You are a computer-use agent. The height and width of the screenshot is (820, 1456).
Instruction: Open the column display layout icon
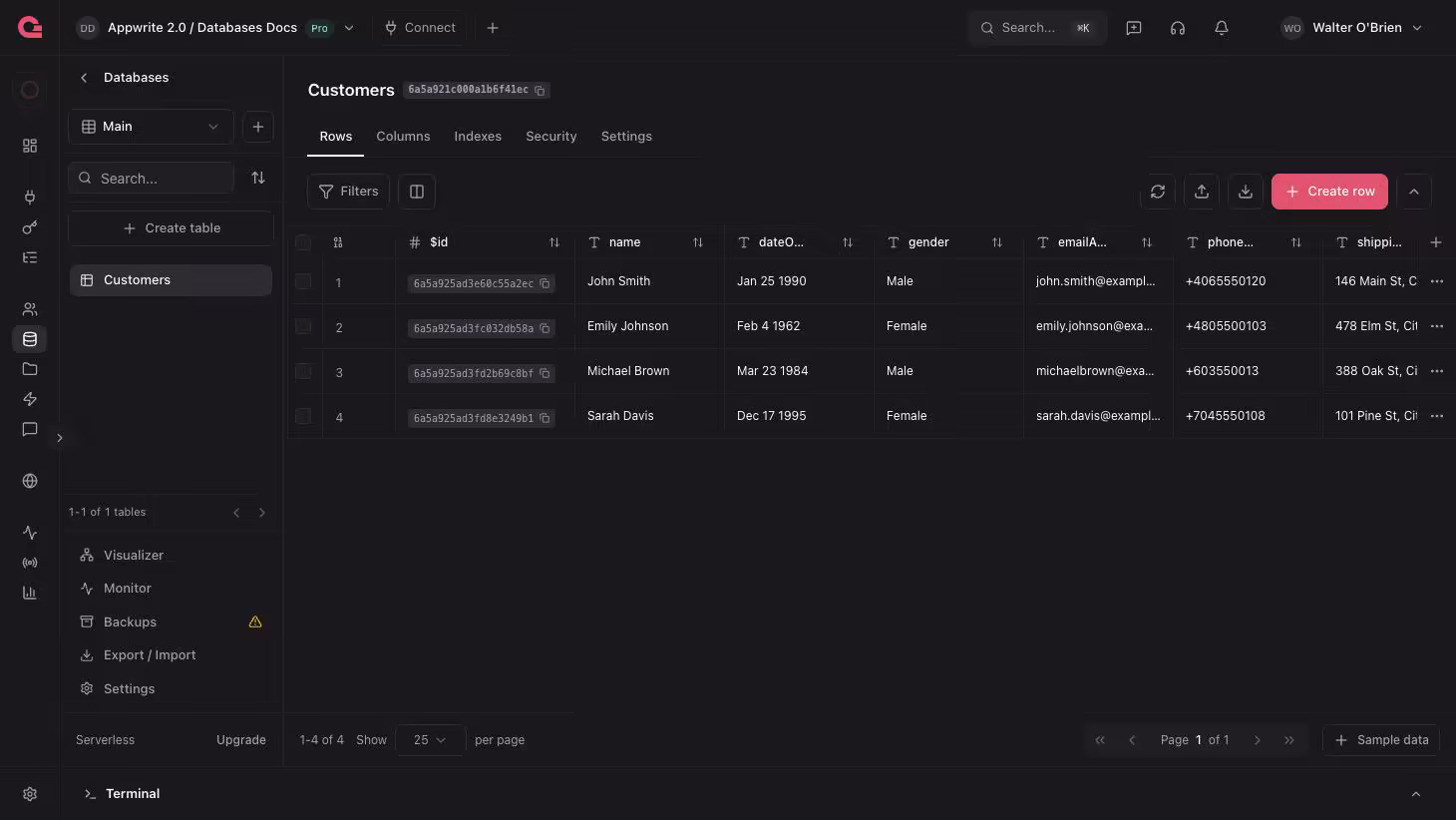[x=417, y=192]
